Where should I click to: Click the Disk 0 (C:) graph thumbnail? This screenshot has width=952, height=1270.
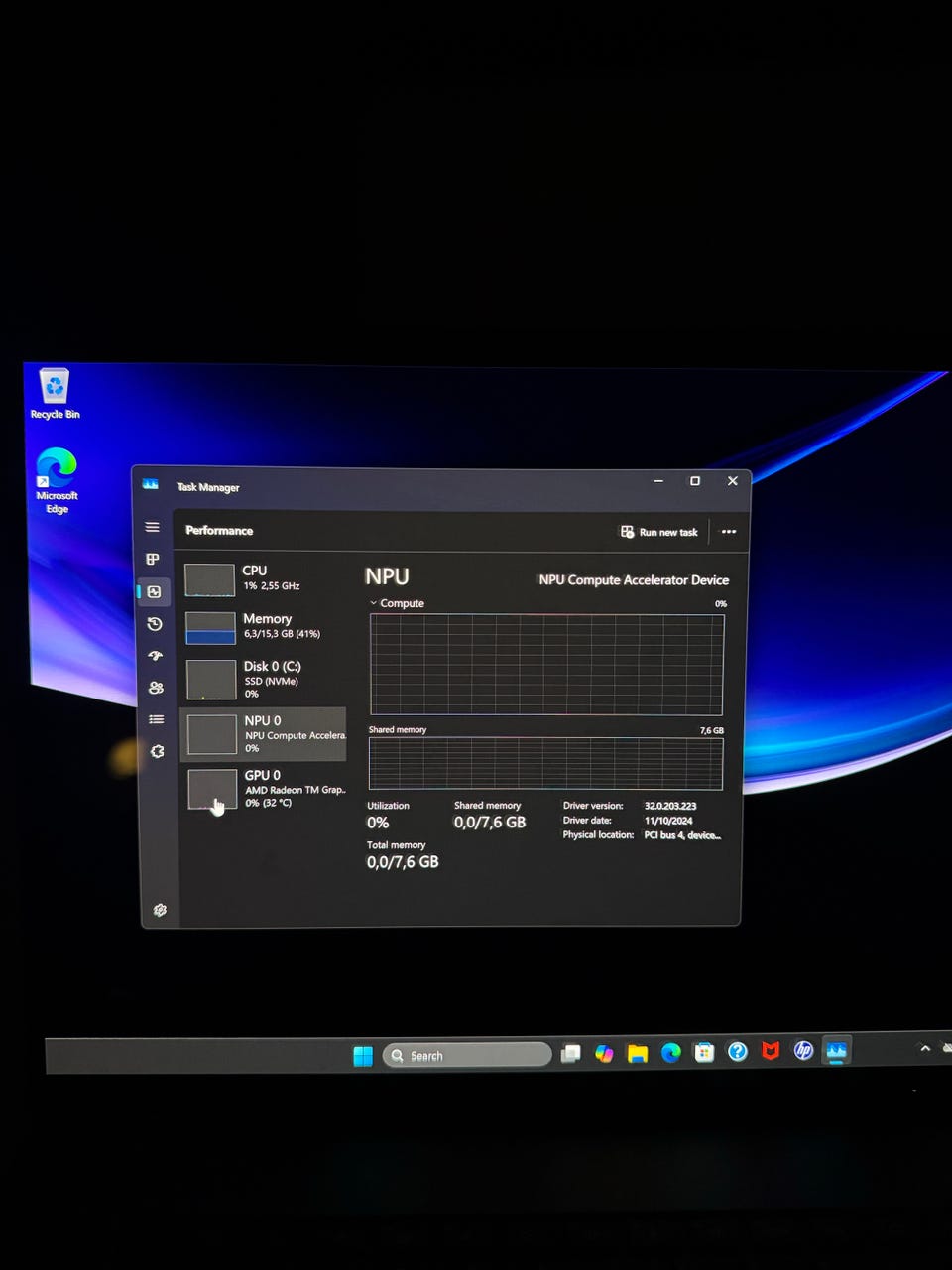pyautogui.click(x=211, y=680)
